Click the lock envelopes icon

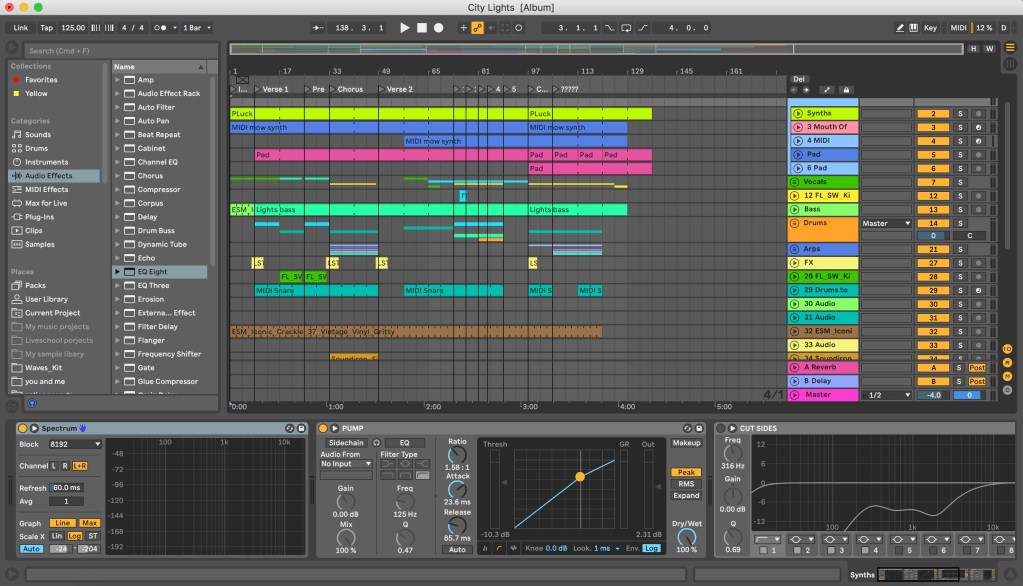click(846, 90)
